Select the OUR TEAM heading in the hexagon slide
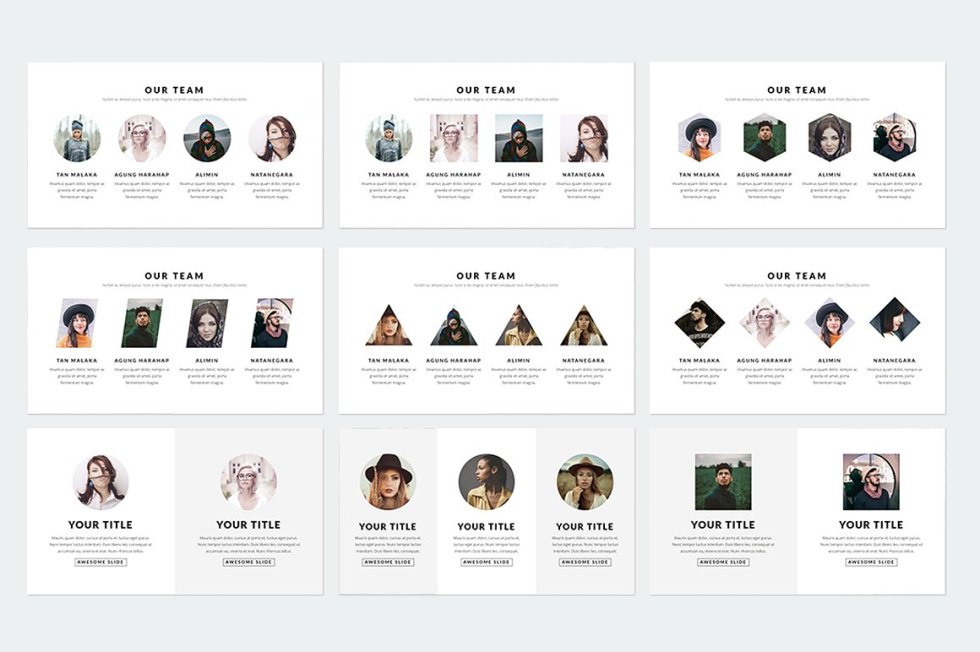This screenshot has height=652, width=980. tap(797, 90)
